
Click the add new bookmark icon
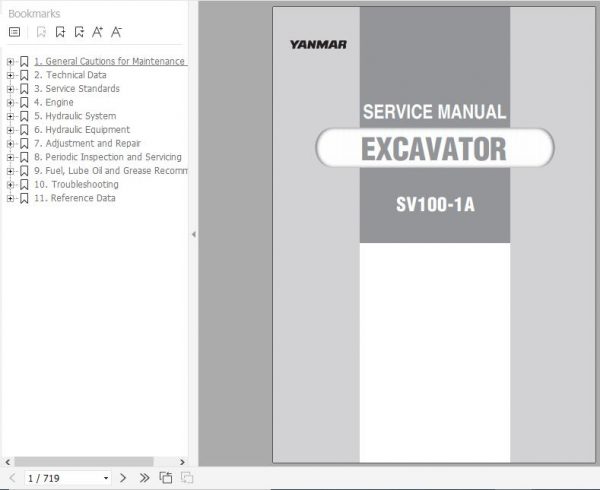[x=60, y=32]
